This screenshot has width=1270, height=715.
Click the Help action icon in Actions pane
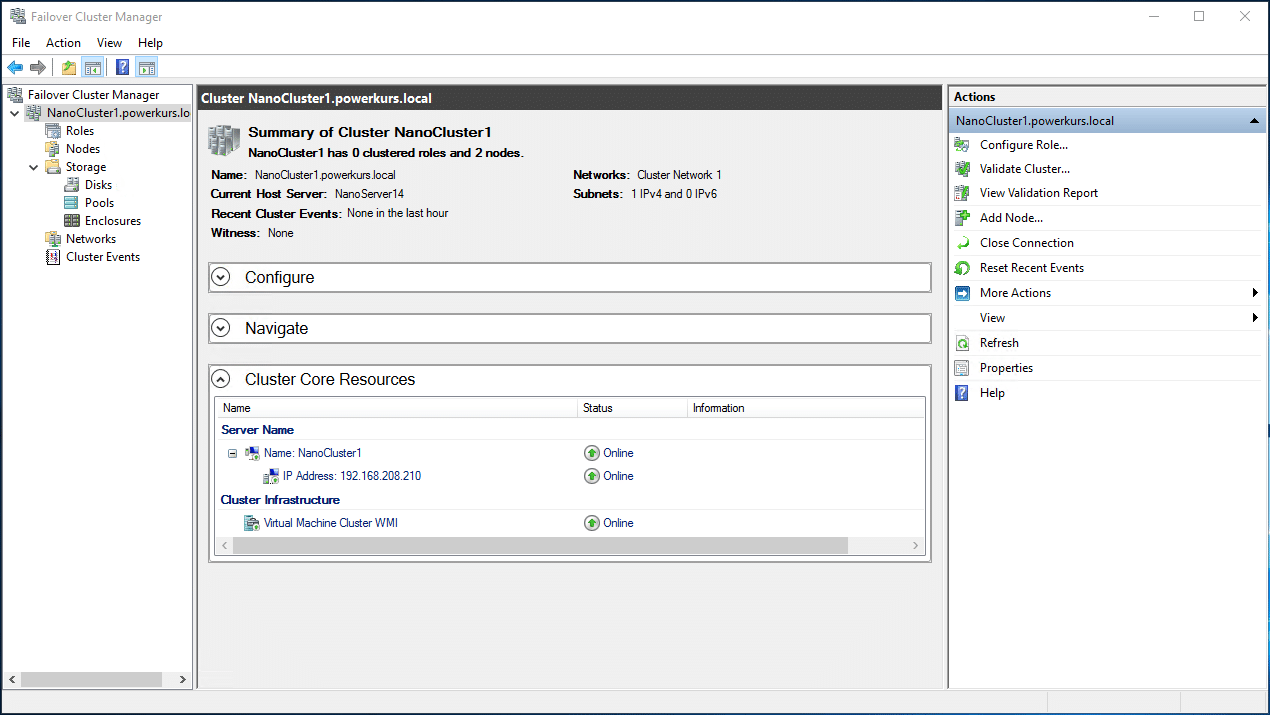(x=962, y=393)
